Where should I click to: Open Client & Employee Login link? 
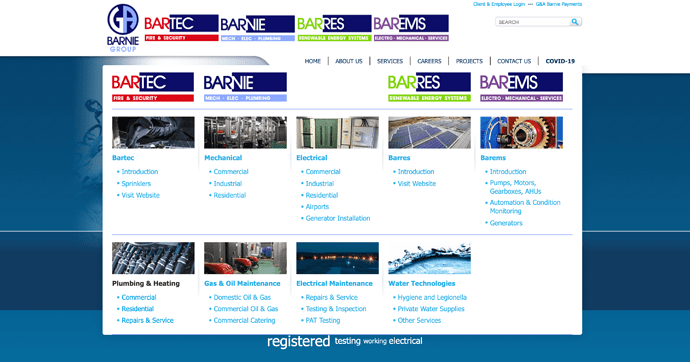tap(499, 4)
